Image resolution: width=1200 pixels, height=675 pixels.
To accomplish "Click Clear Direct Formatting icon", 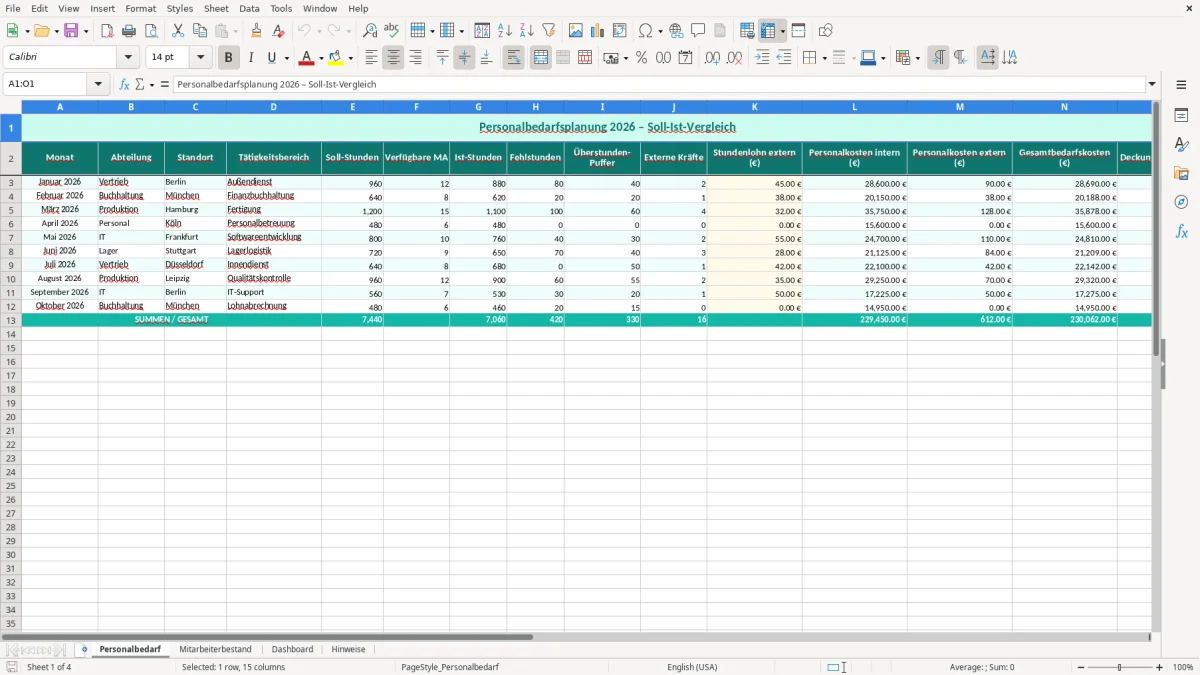I will [279, 31].
